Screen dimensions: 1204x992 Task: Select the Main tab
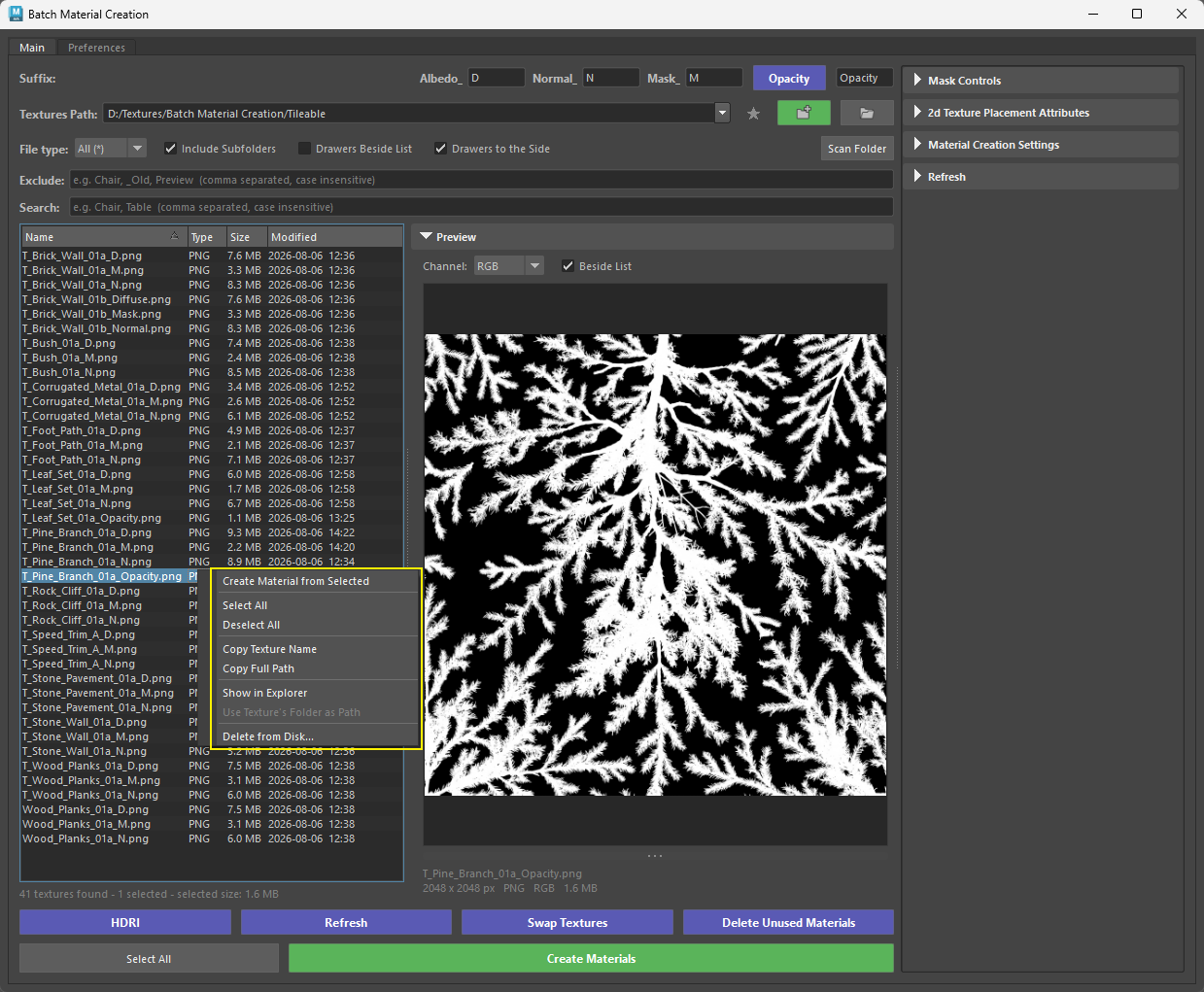(x=32, y=48)
